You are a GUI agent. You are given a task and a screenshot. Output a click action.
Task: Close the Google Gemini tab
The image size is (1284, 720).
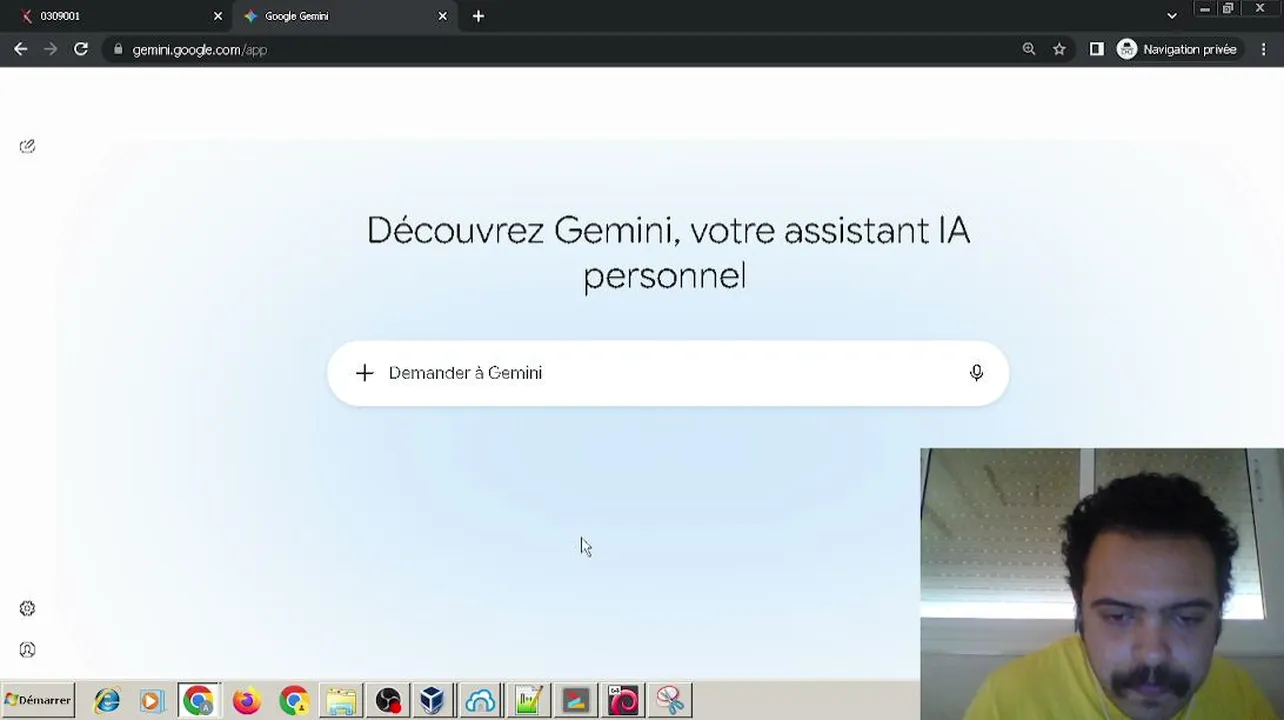[443, 16]
